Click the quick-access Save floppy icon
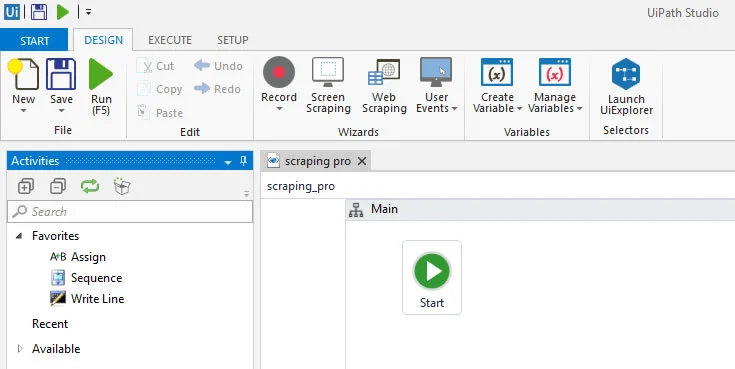Screen dimensions: 735x369 pos(39,12)
